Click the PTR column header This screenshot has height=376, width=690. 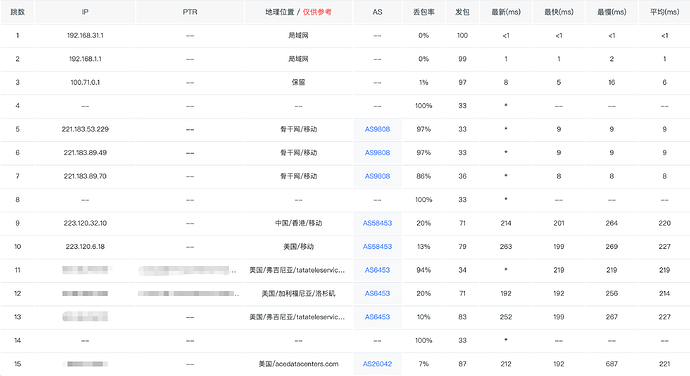pyautogui.click(x=190, y=12)
